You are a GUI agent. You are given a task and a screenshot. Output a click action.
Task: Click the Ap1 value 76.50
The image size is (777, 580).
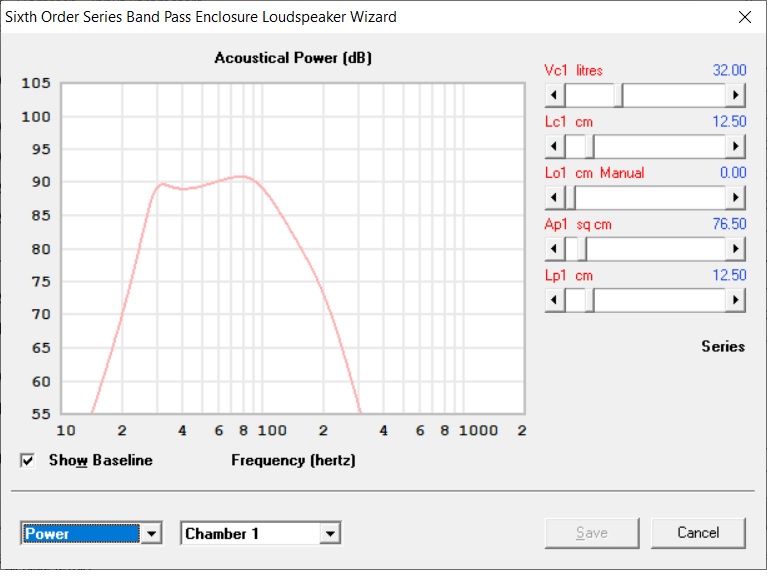click(x=729, y=224)
